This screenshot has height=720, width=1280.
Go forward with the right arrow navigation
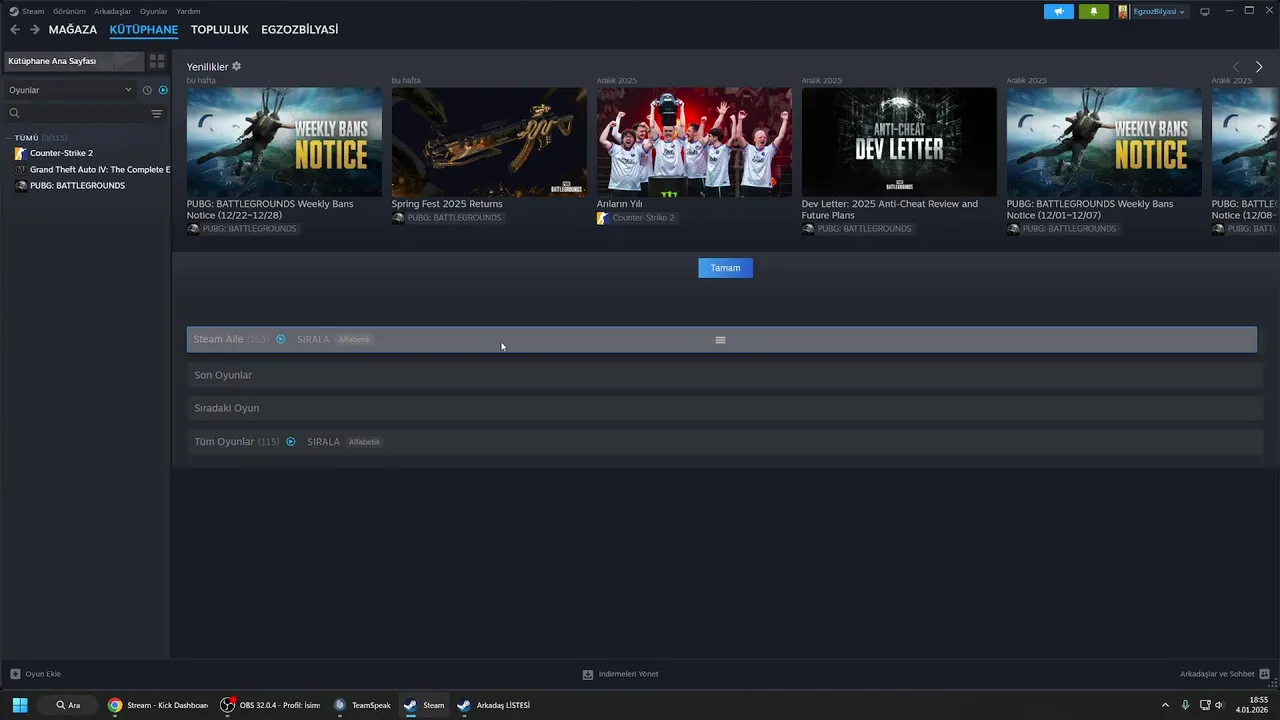35,30
